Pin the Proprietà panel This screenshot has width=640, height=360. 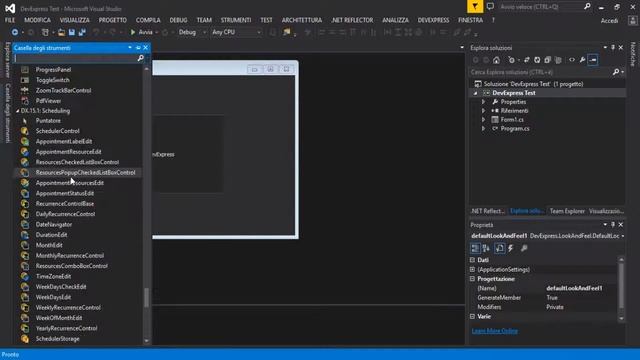[613, 225]
